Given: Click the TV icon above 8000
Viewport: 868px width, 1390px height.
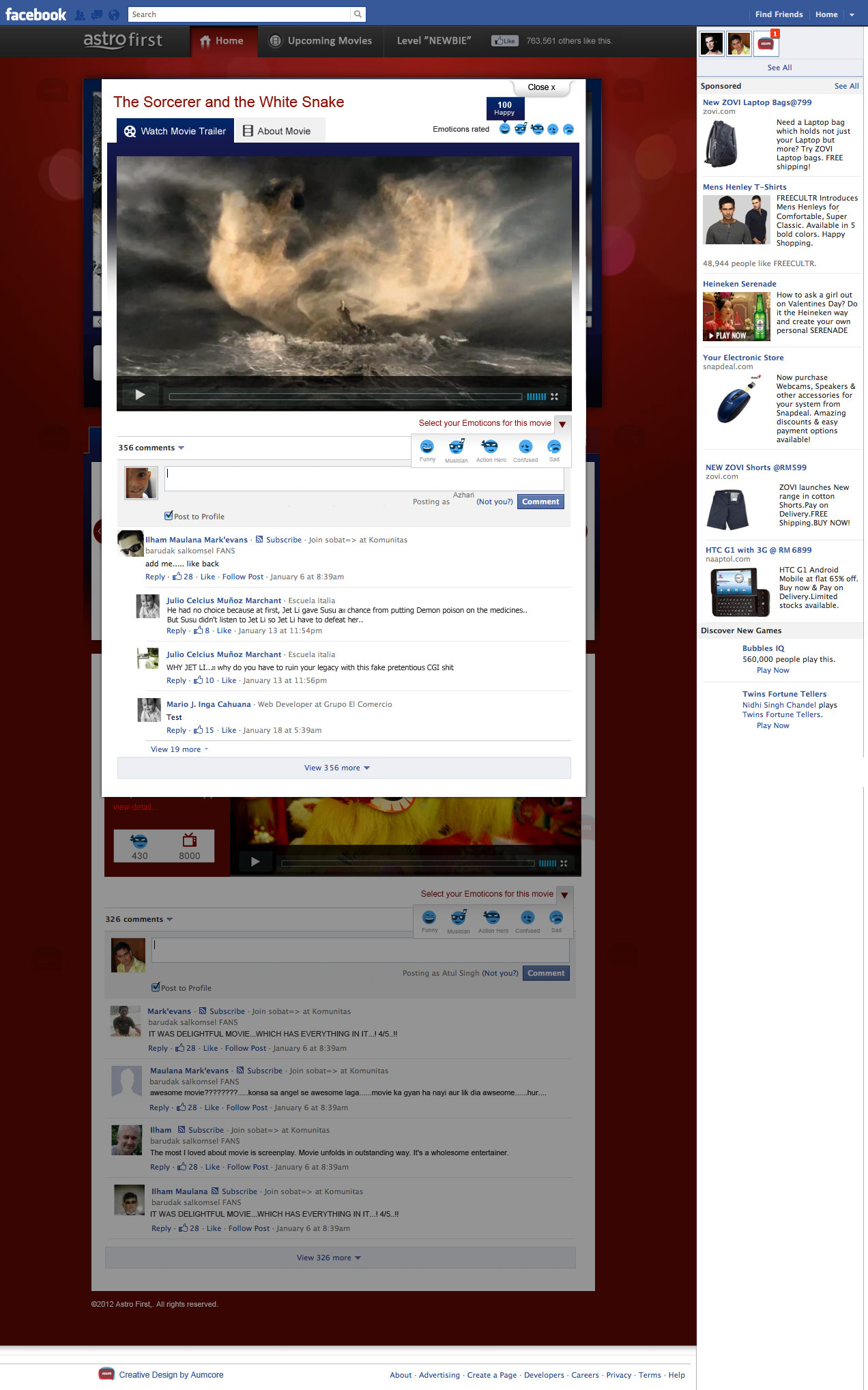Looking at the screenshot, I should pos(190,840).
